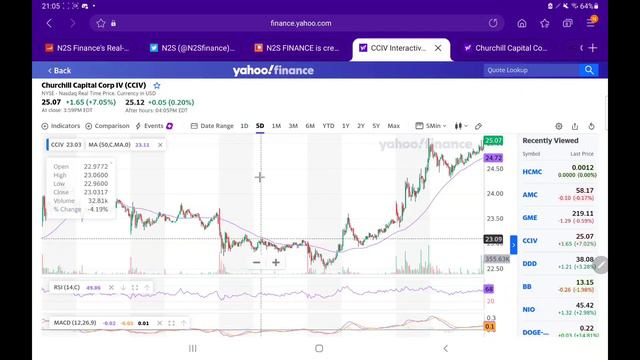Close the CCIV Interactive tab
Screen dimensions: 640x360
tap(438, 48)
